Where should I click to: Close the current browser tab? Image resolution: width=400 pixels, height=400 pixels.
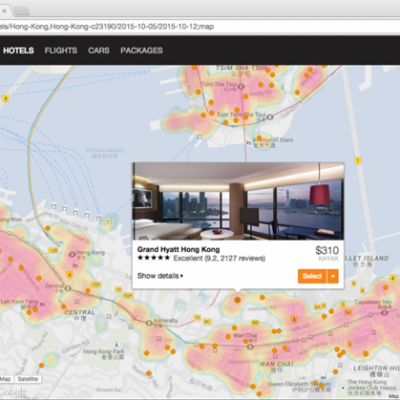[4, 11]
